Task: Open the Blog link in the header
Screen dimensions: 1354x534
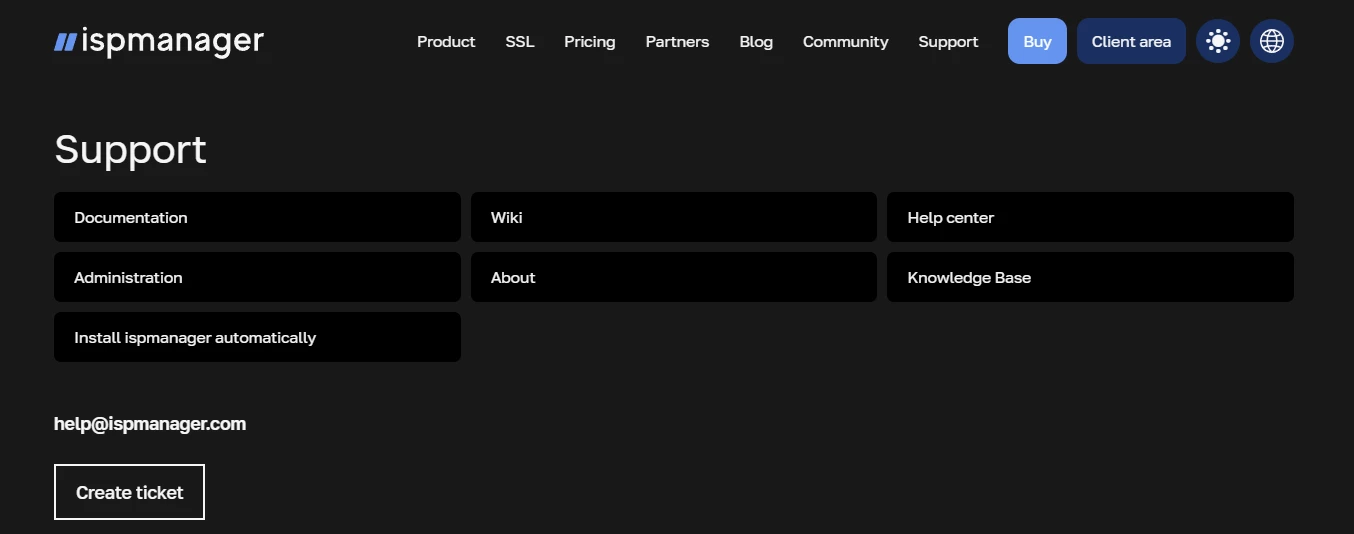Action: pos(756,42)
